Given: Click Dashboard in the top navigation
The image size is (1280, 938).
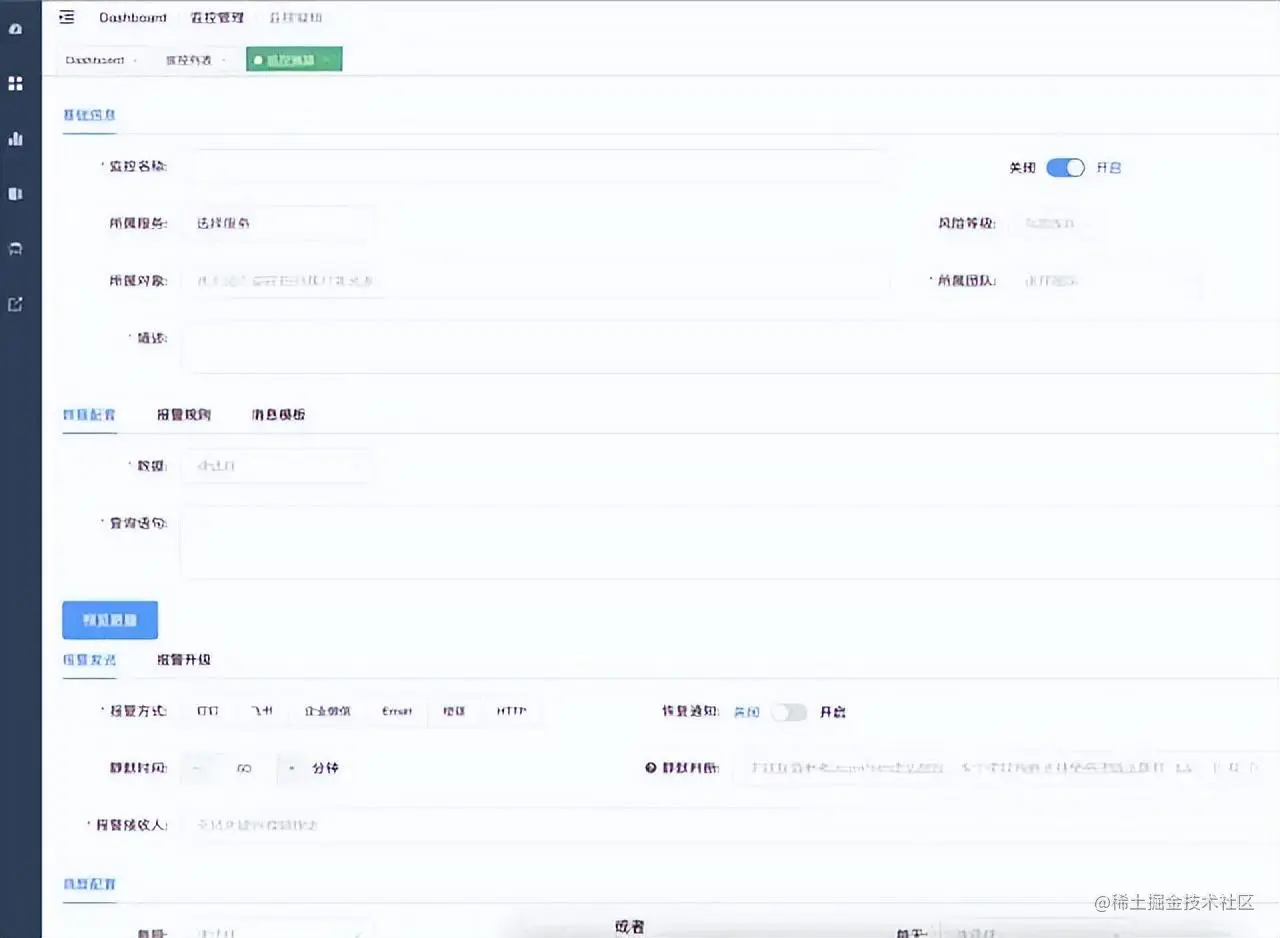Looking at the screenshot, I should [133, 18].
